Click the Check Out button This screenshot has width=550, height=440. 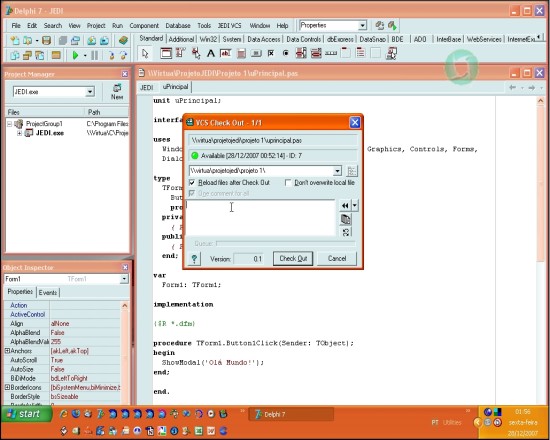click(293, 259)
